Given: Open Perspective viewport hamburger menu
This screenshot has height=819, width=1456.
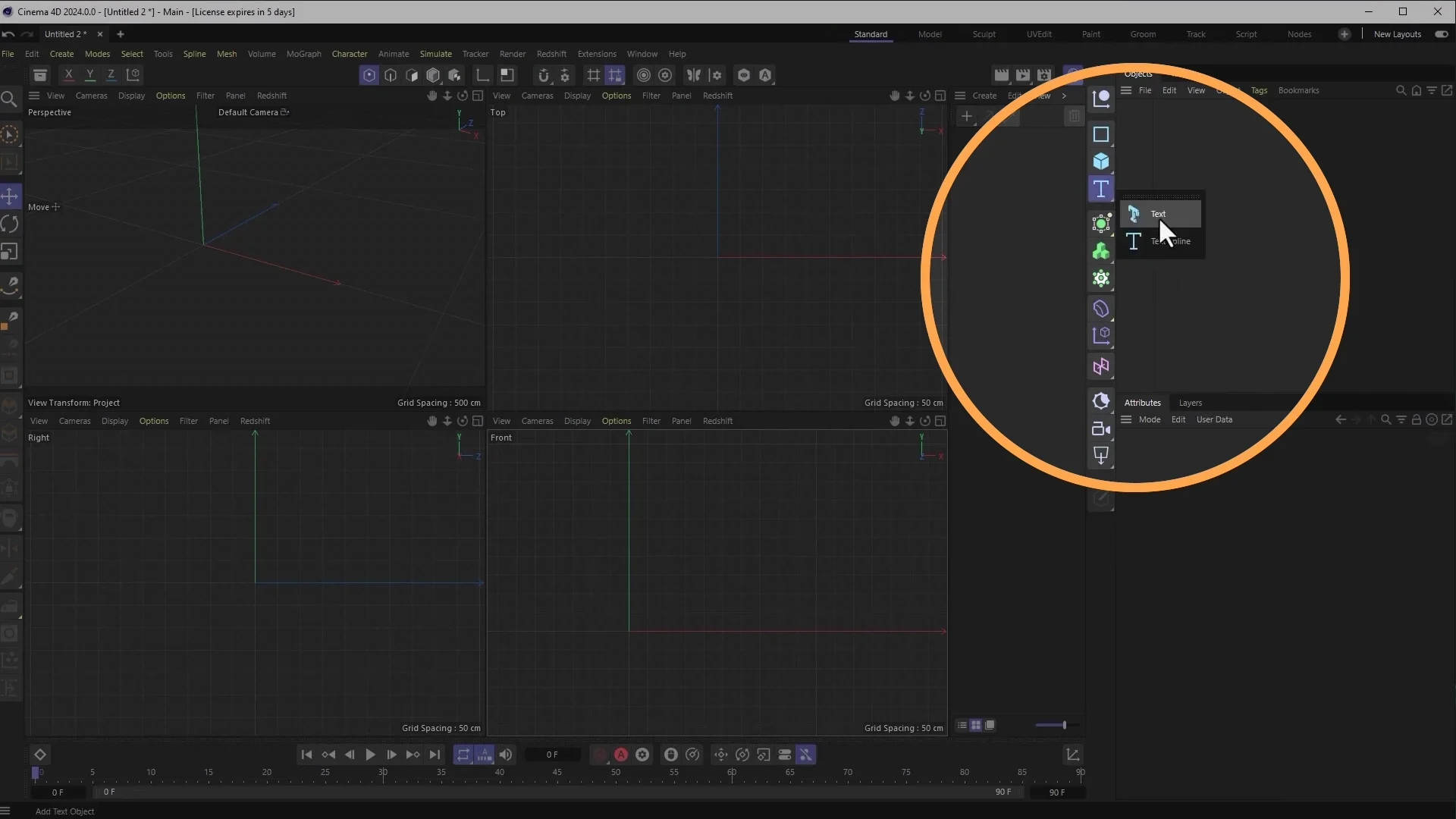Looking at the screenshot, I should click(34, 96).
